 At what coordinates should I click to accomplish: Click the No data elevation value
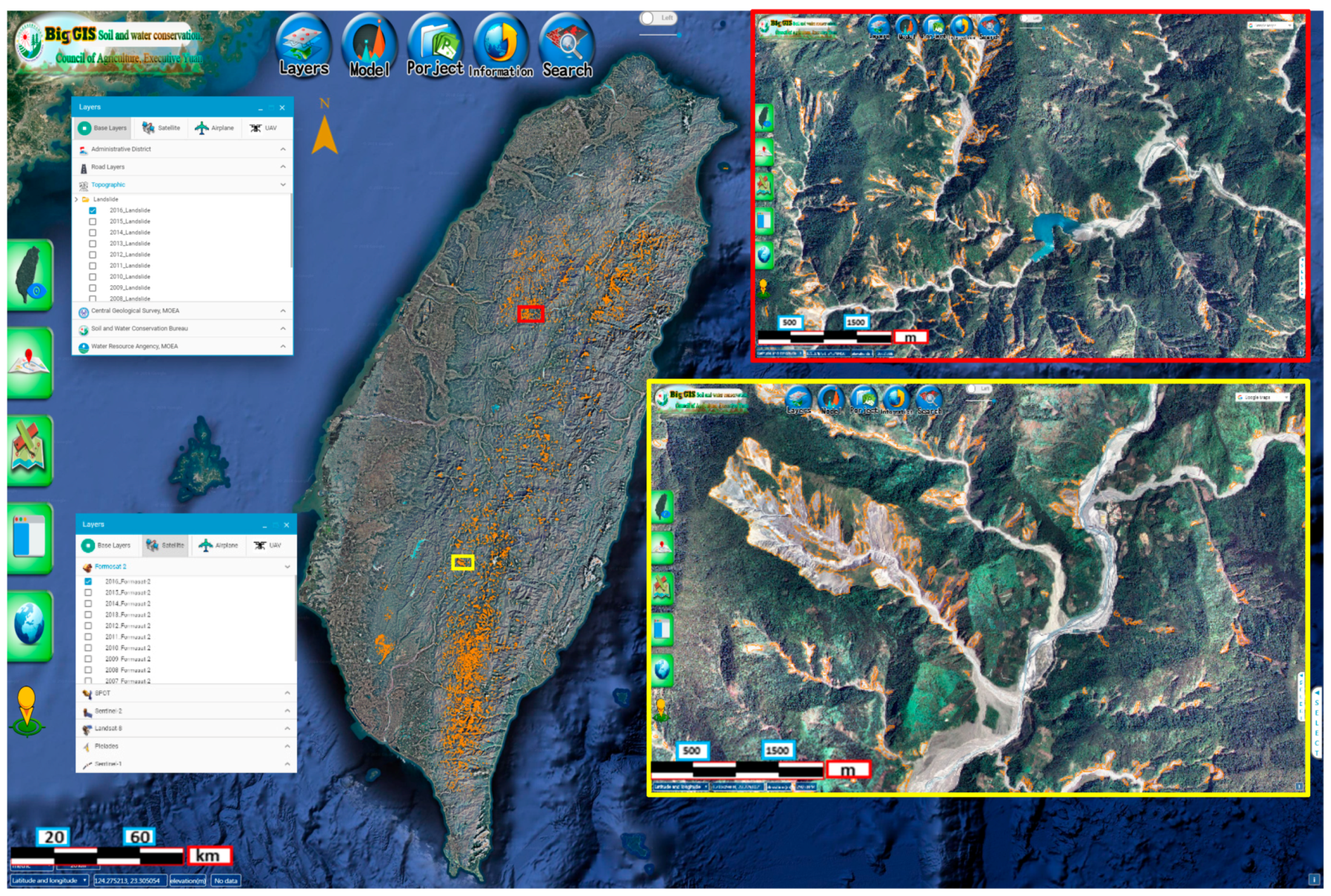(225, 880)
